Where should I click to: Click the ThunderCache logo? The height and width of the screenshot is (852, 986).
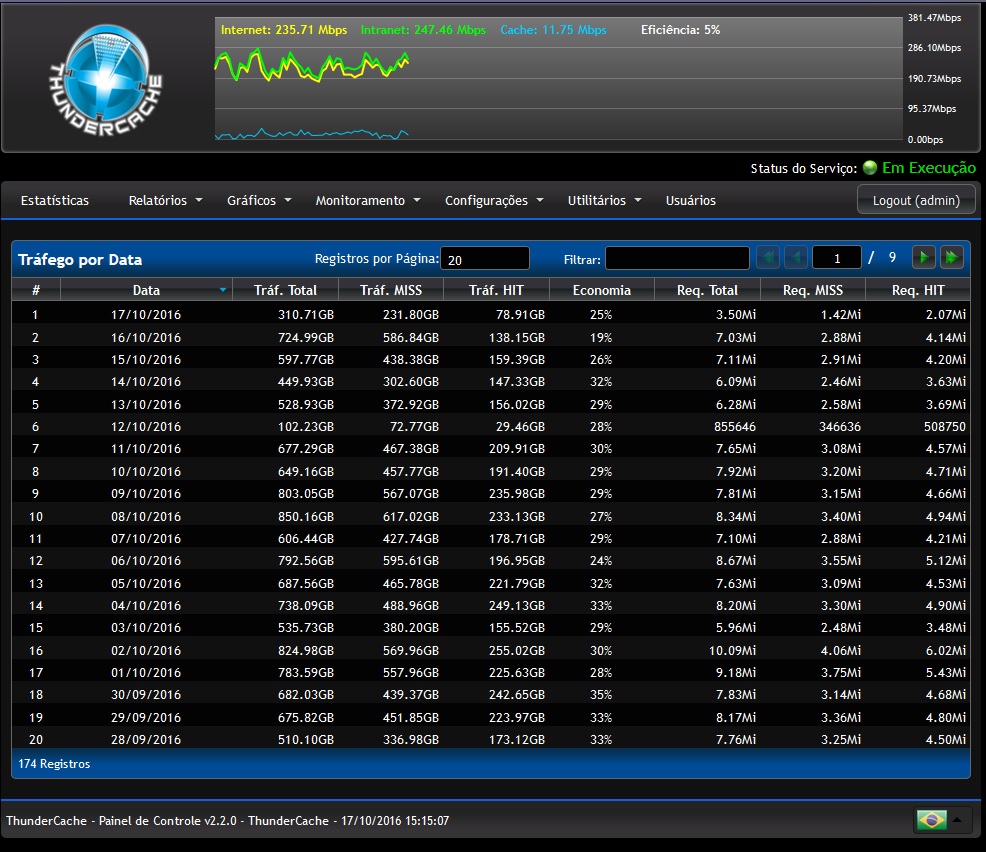[106, 76]
